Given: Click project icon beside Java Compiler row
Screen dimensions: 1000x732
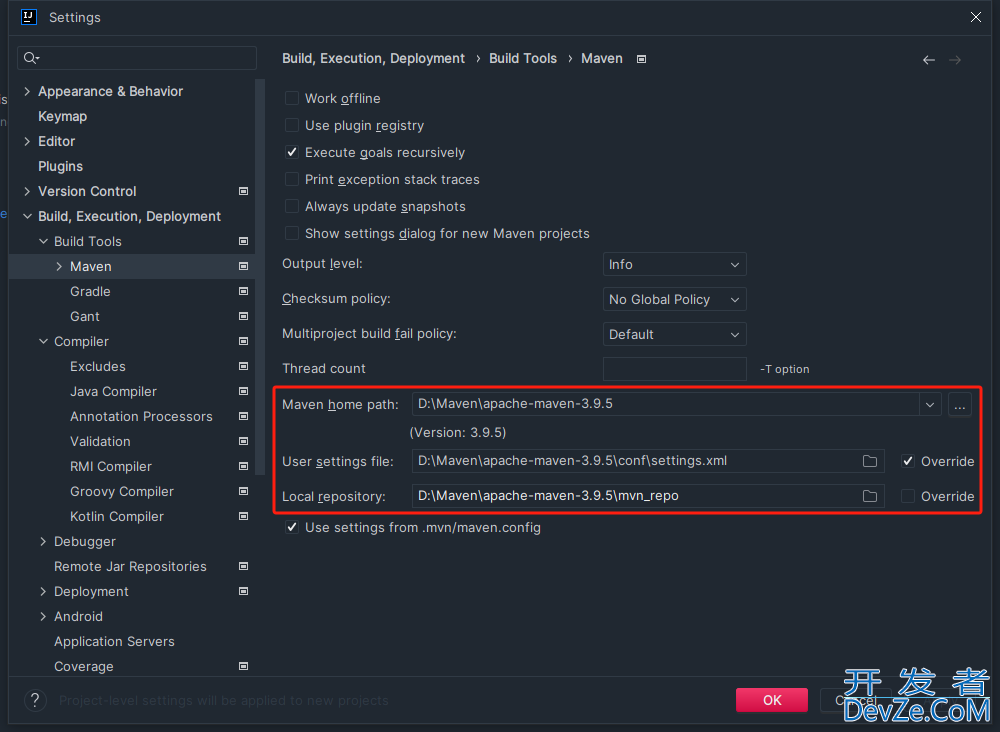Looking at the screenshot, I should 243,391.
